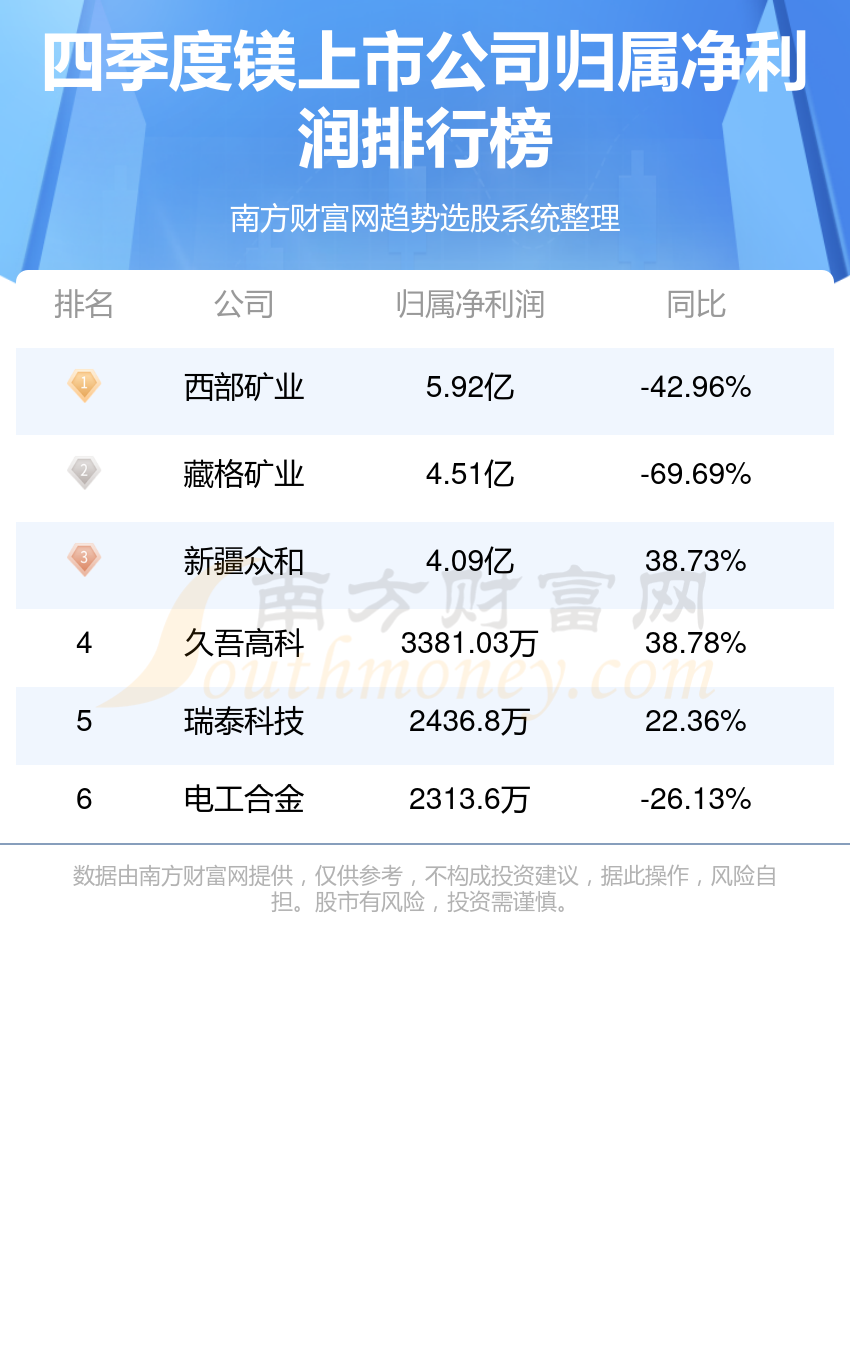The height and width of the screenshot is (1350, 850).
Task: Click the 5.92亿 net profit value
Action: 470,387
